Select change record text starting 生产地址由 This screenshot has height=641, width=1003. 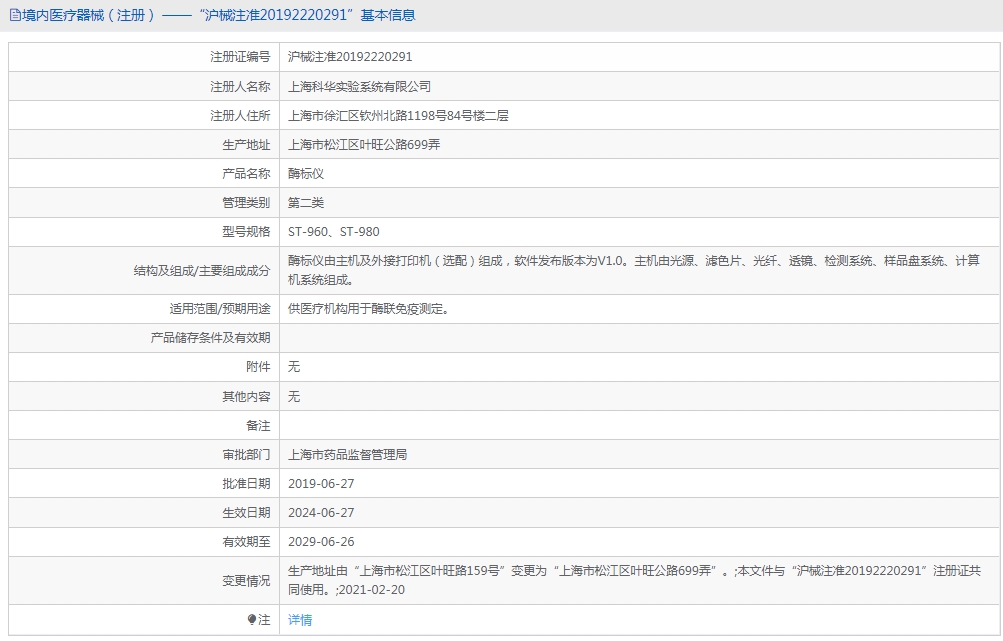pyautogui.click(x=634, y=580)
